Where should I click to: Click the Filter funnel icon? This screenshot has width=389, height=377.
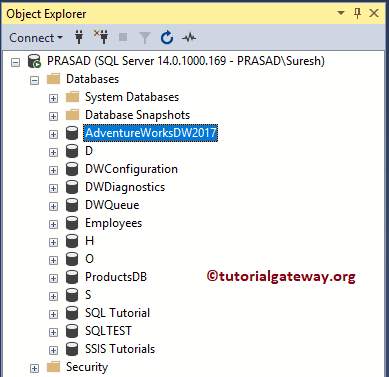[145, 38]
